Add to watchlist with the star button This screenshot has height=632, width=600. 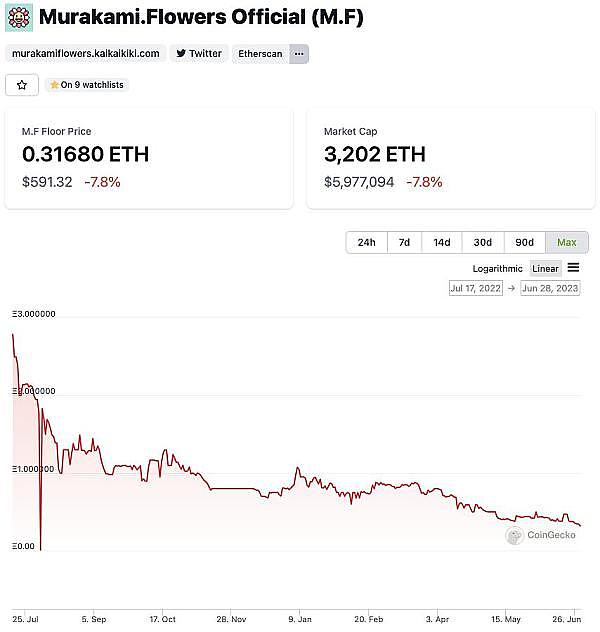point(22,85)
